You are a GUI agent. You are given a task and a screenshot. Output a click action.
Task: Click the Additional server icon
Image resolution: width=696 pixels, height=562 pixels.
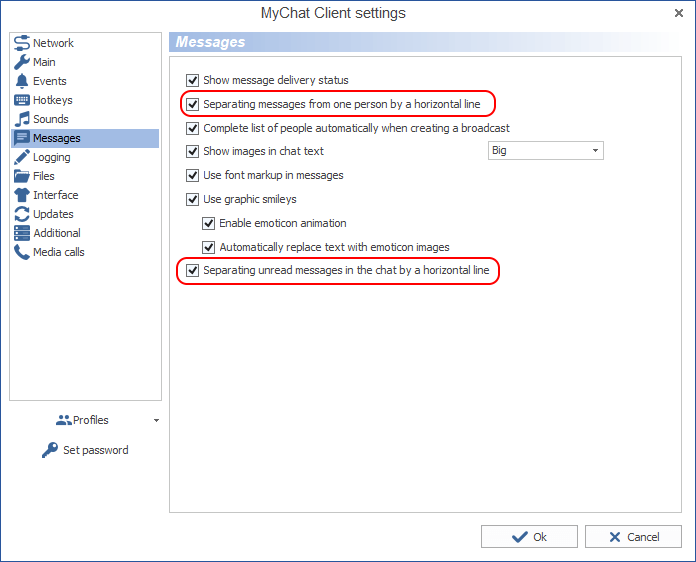[x=21, y=233]
